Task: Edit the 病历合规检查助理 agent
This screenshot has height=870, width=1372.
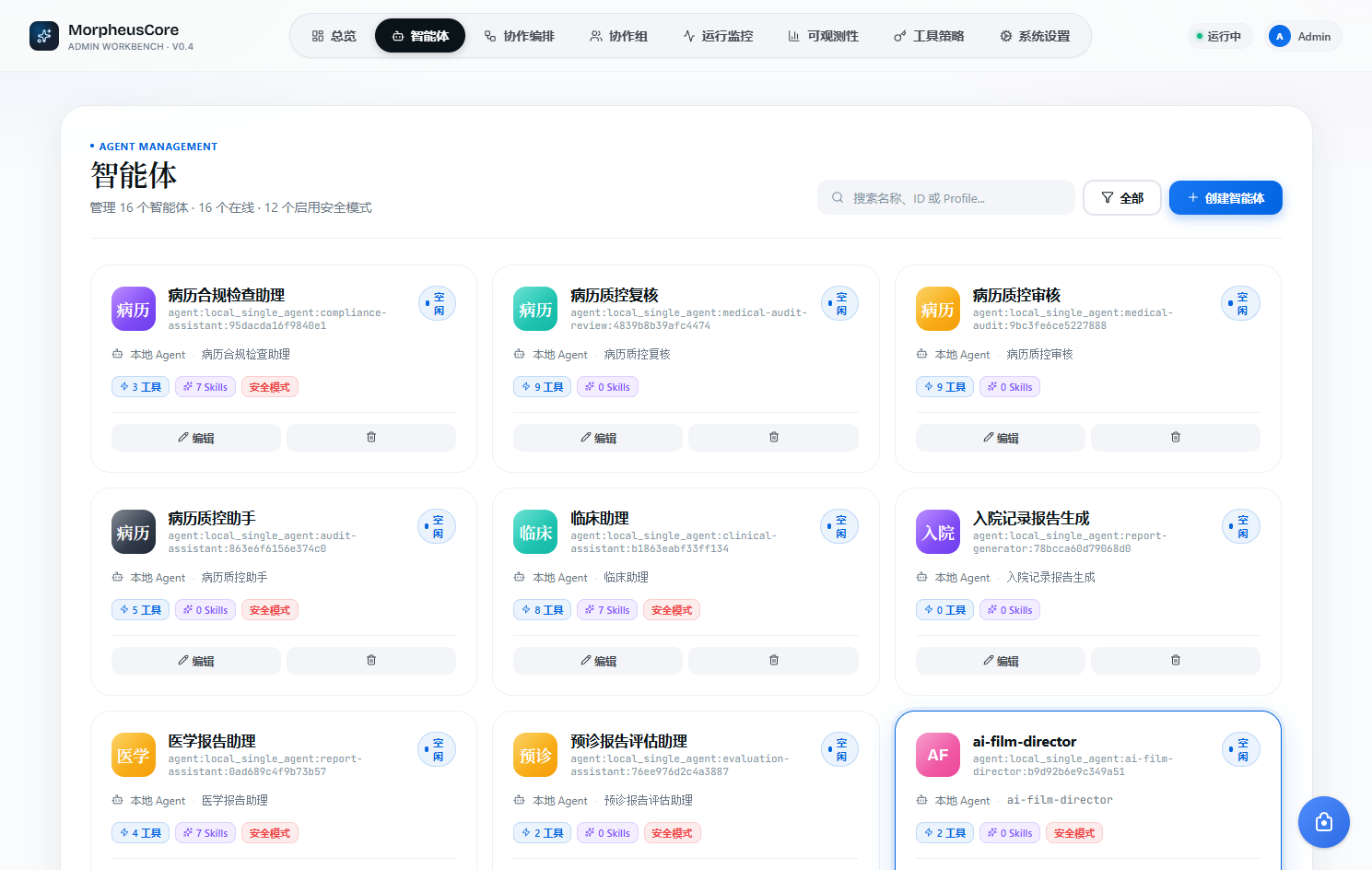Action: (196, 438)
